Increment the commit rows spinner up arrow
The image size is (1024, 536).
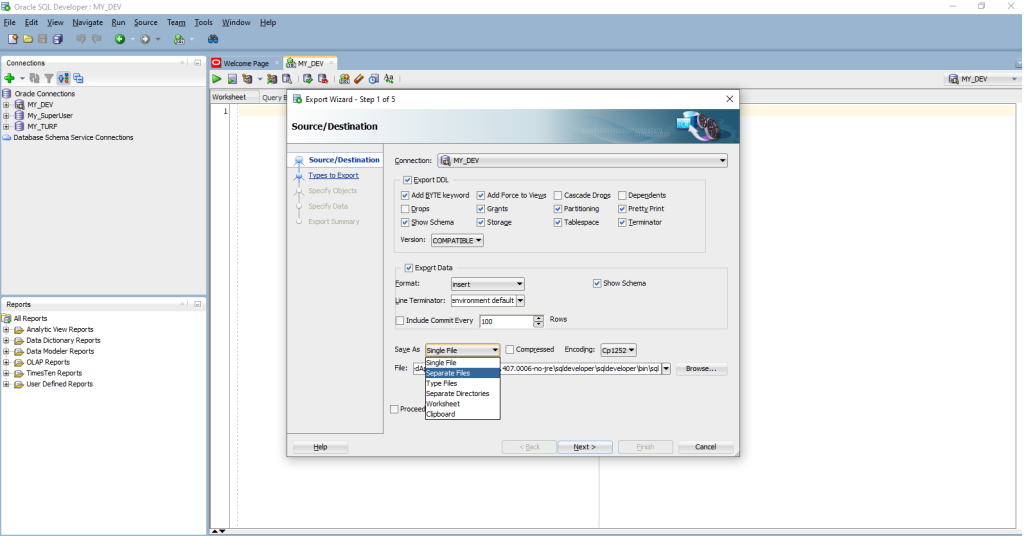(538, 318)
